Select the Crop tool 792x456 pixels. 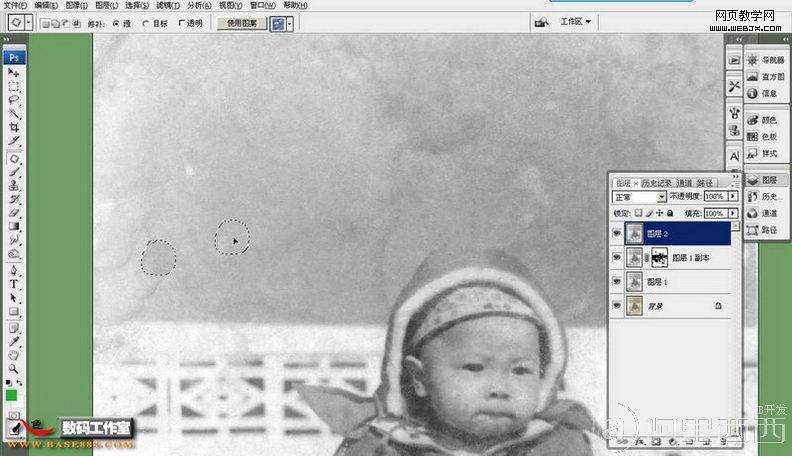[14, 127]
